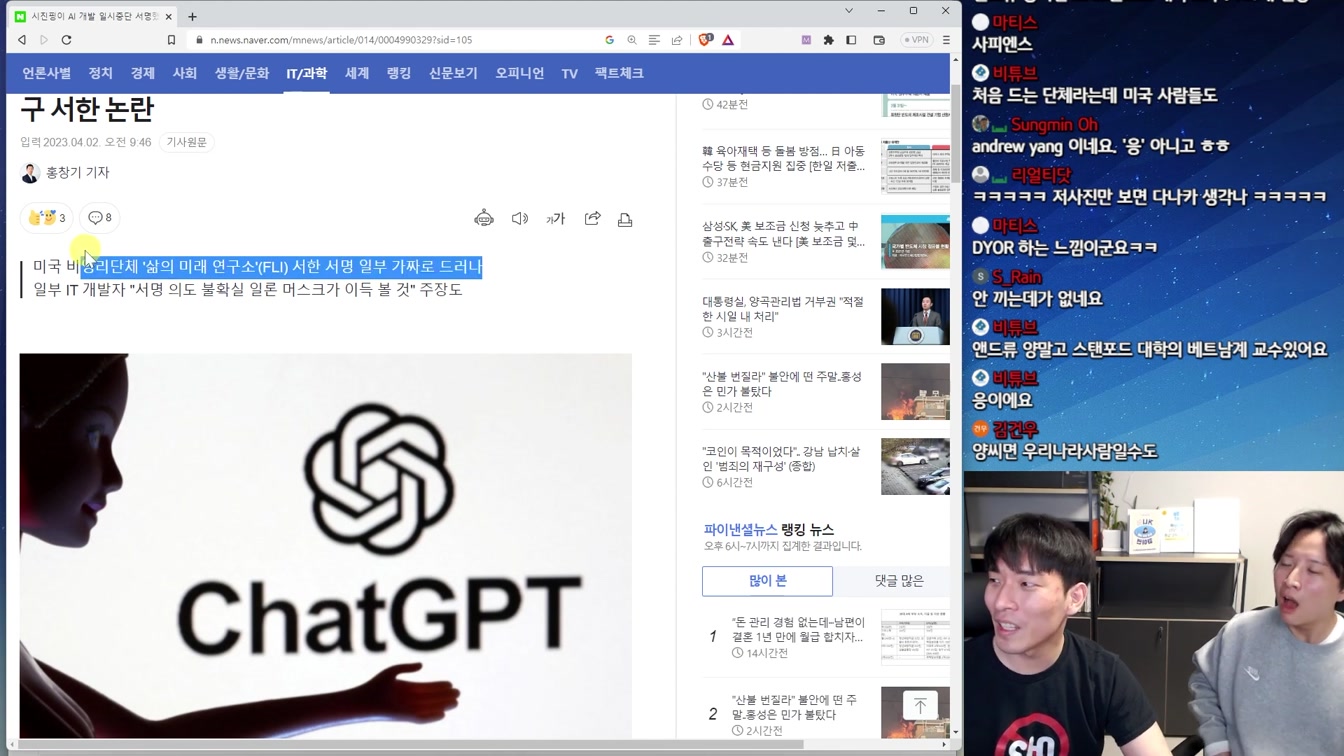Go back with the browser back arrow
The image size is (1344, 756).
pyautogui.click(x=22, y=40)
